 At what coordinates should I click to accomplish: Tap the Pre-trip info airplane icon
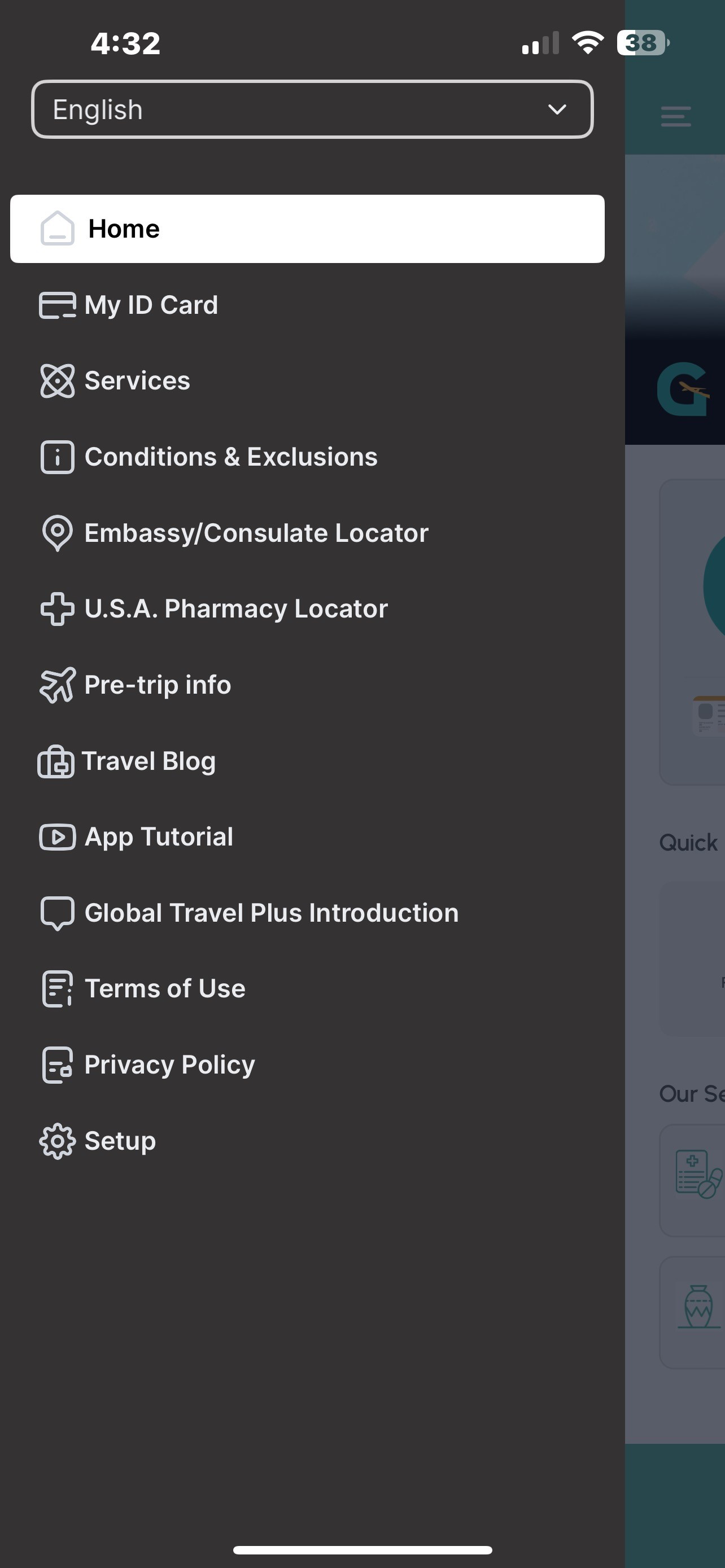[x=57, y=685]
